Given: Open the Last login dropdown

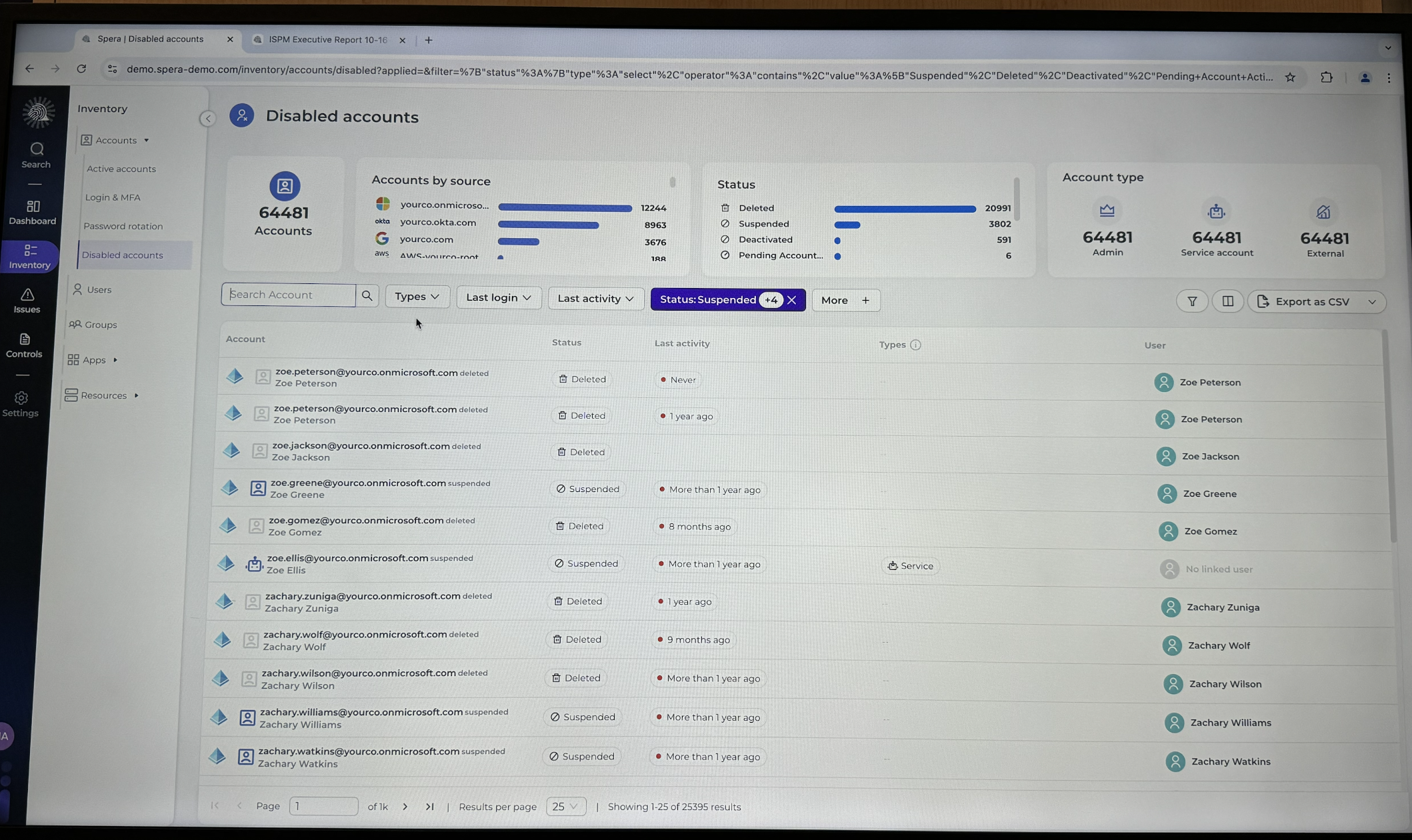Looking at the screenshot, I should click(498, 297).
